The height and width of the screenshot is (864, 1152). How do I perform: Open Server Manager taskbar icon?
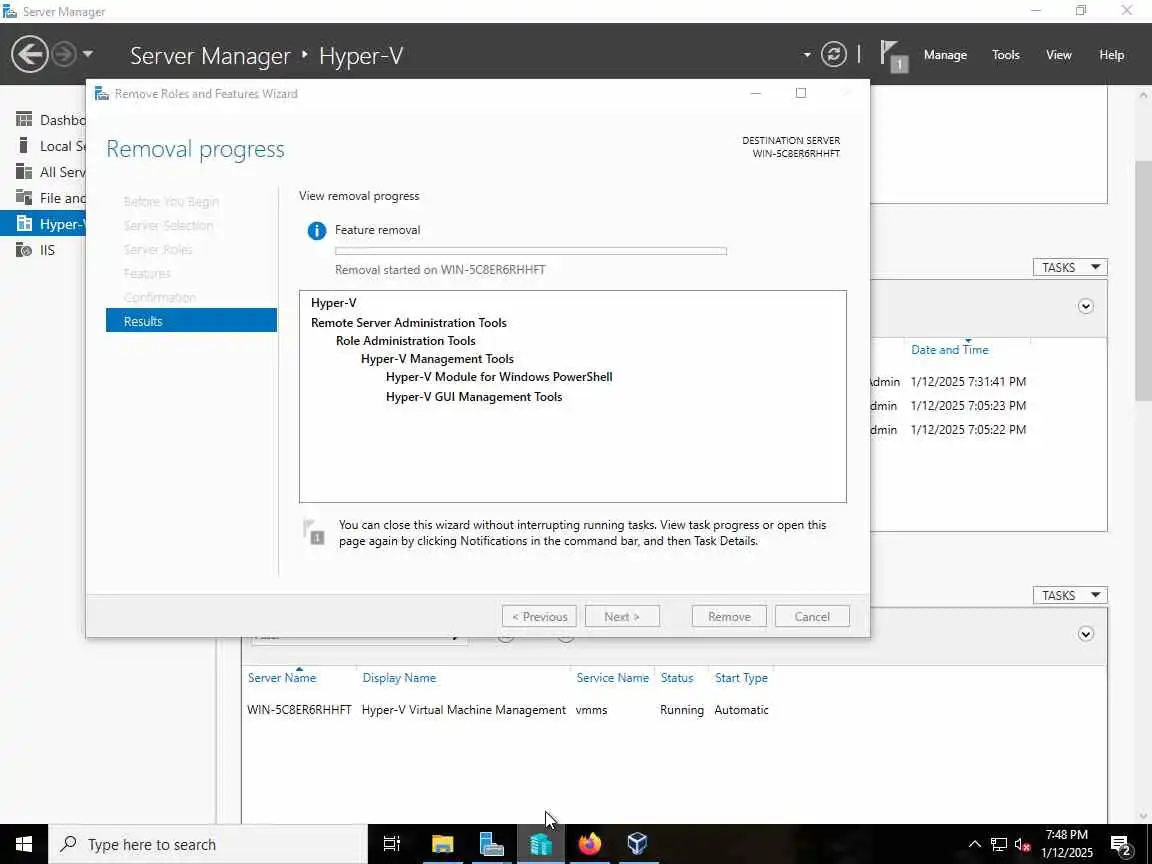coord(491,844)
